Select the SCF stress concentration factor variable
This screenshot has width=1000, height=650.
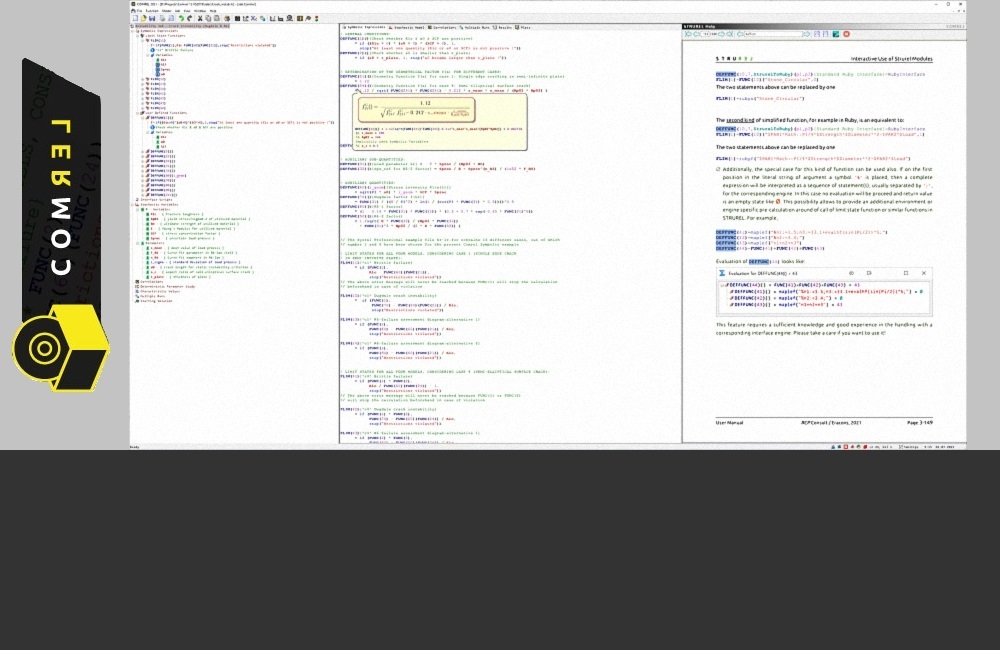pyautogui.click(x=183, y=233)
